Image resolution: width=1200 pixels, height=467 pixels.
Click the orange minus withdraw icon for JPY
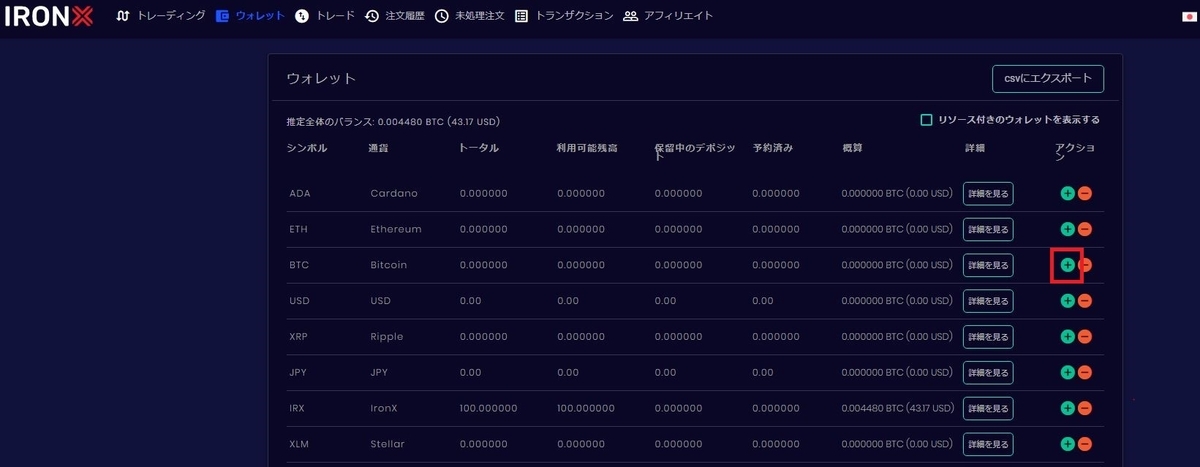coord(1084,372)
